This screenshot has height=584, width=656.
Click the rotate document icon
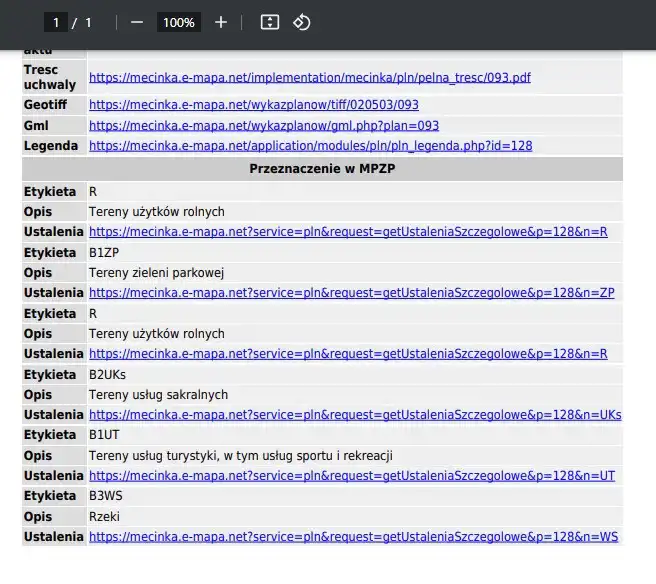(x=301, y=22)
